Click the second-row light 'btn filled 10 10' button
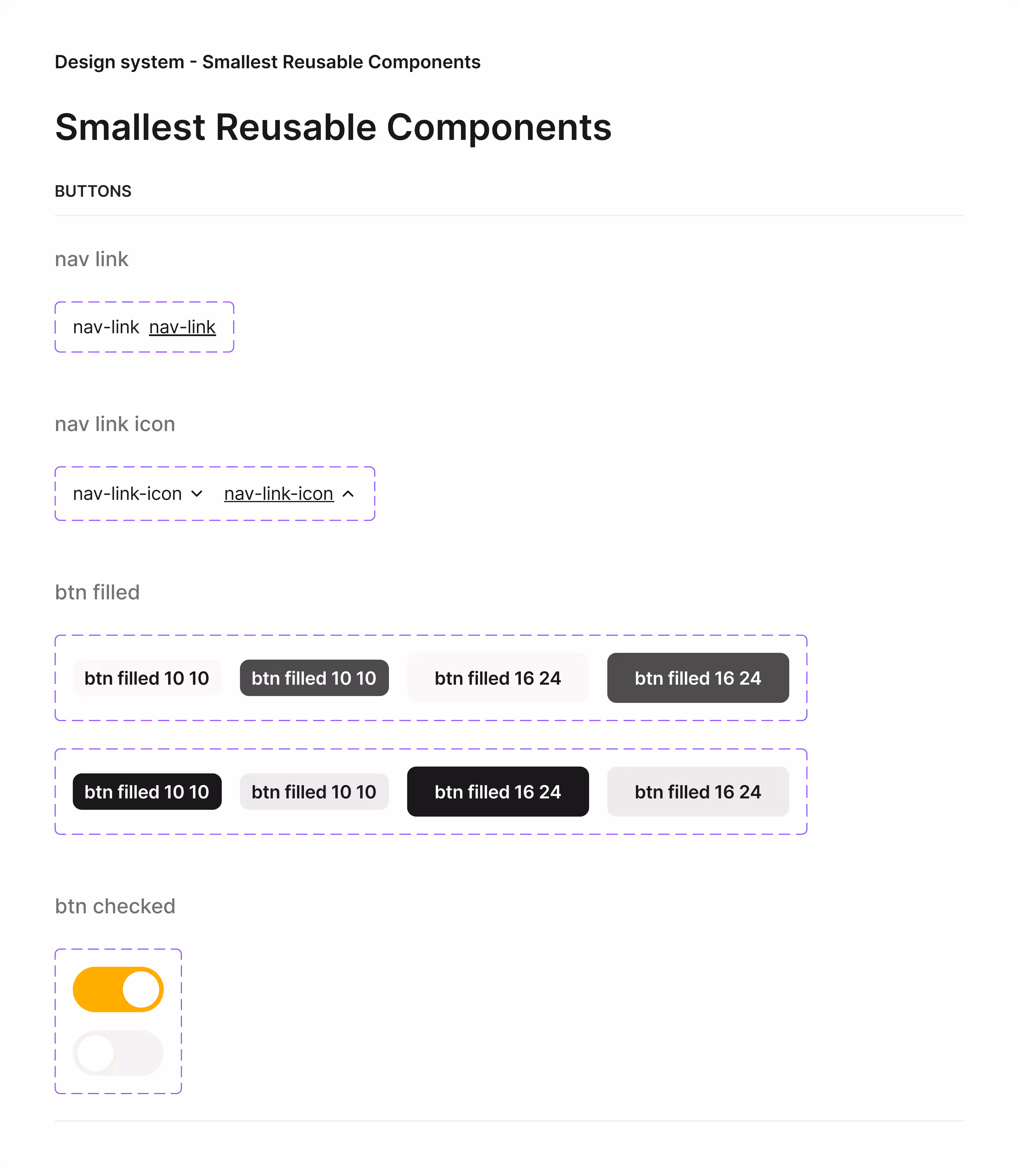Screen dimensions: 1019x1176 coord(314,792)
